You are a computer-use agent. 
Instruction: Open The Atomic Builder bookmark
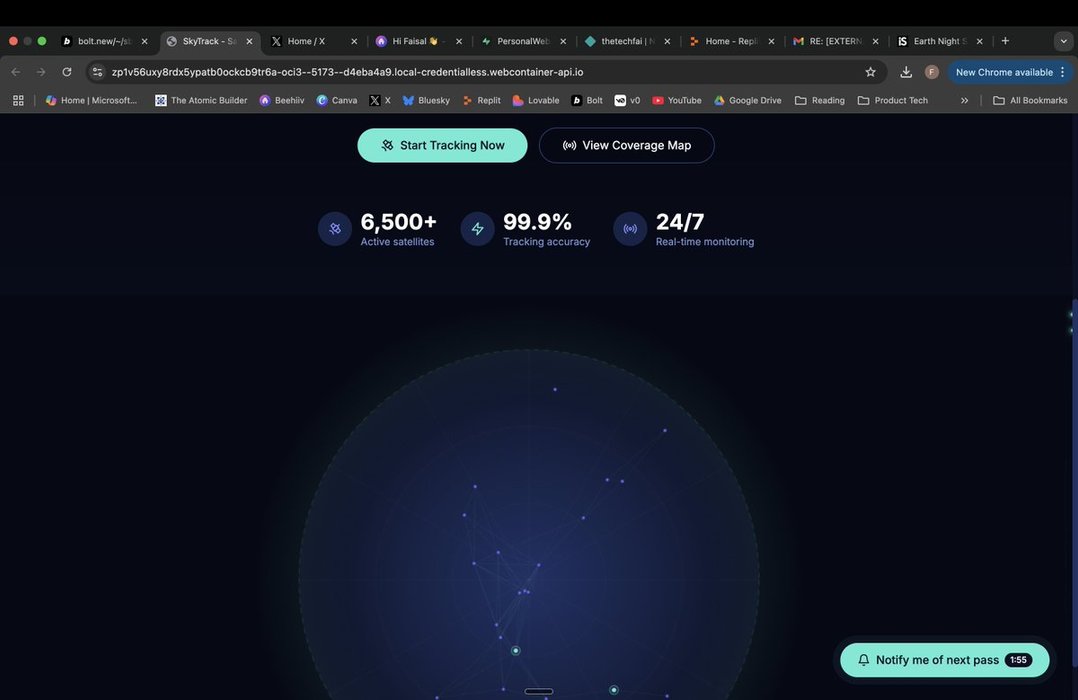click(201, 100)
